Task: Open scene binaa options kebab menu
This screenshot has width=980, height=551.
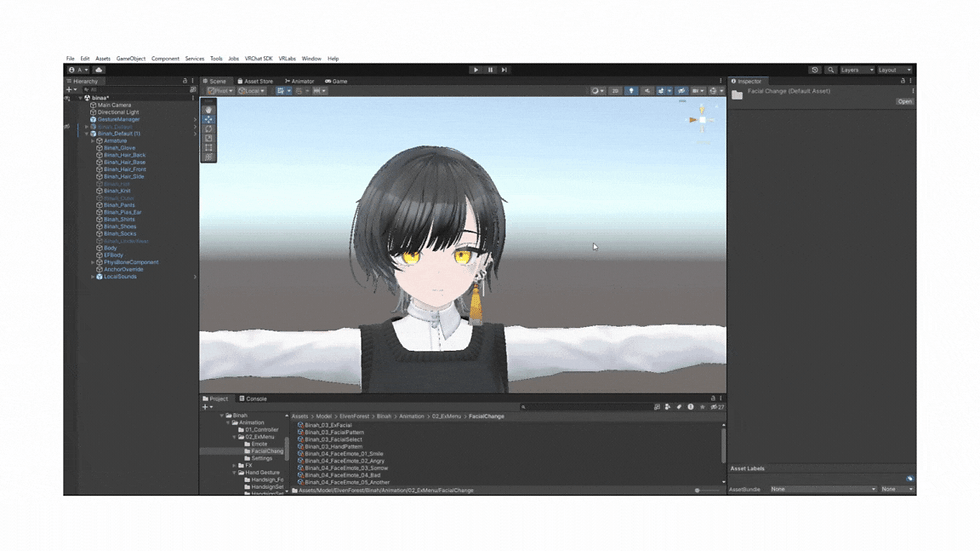Action: 192,98
